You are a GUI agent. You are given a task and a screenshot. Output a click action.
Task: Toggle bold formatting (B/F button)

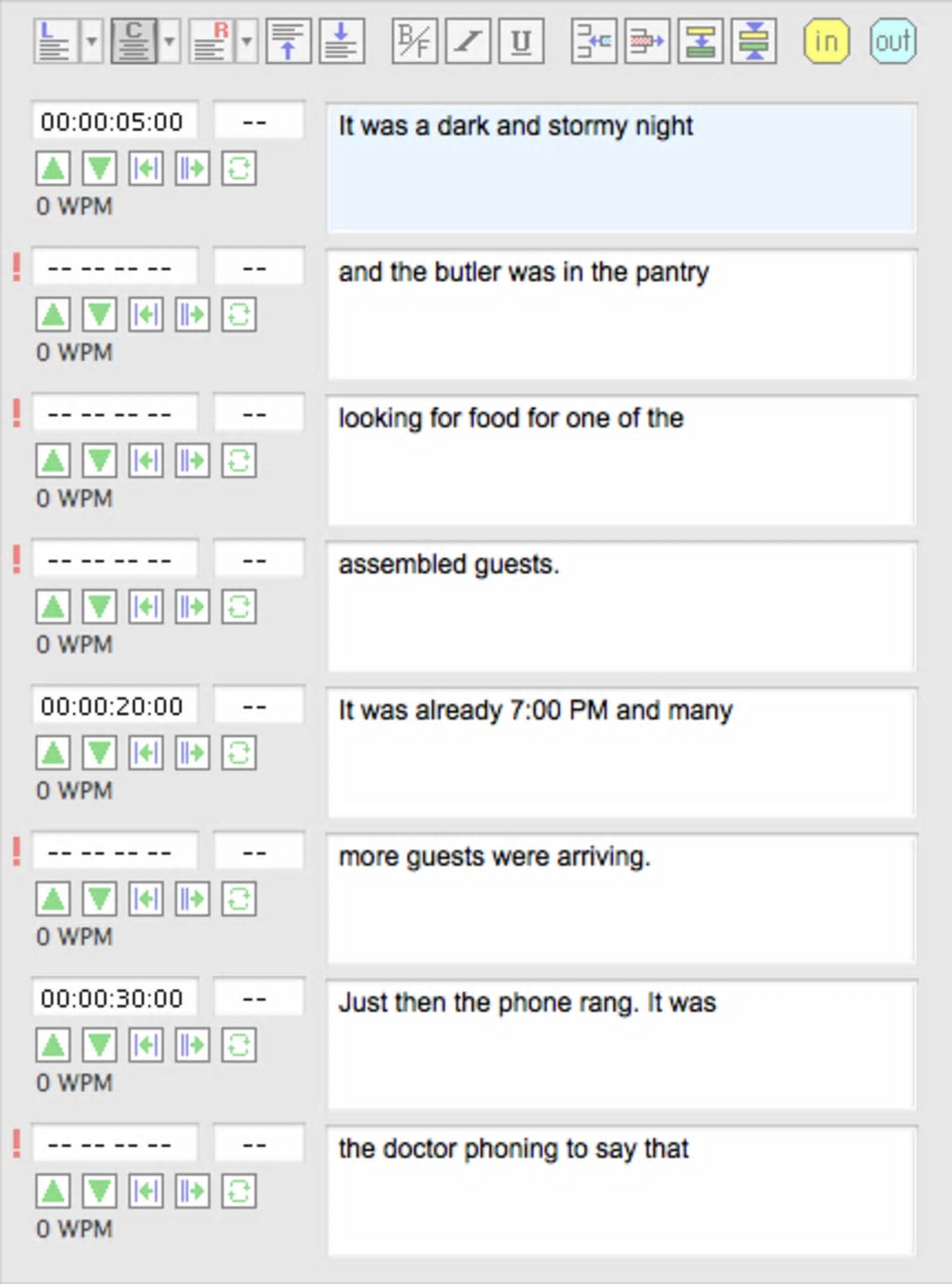point(414,41)
